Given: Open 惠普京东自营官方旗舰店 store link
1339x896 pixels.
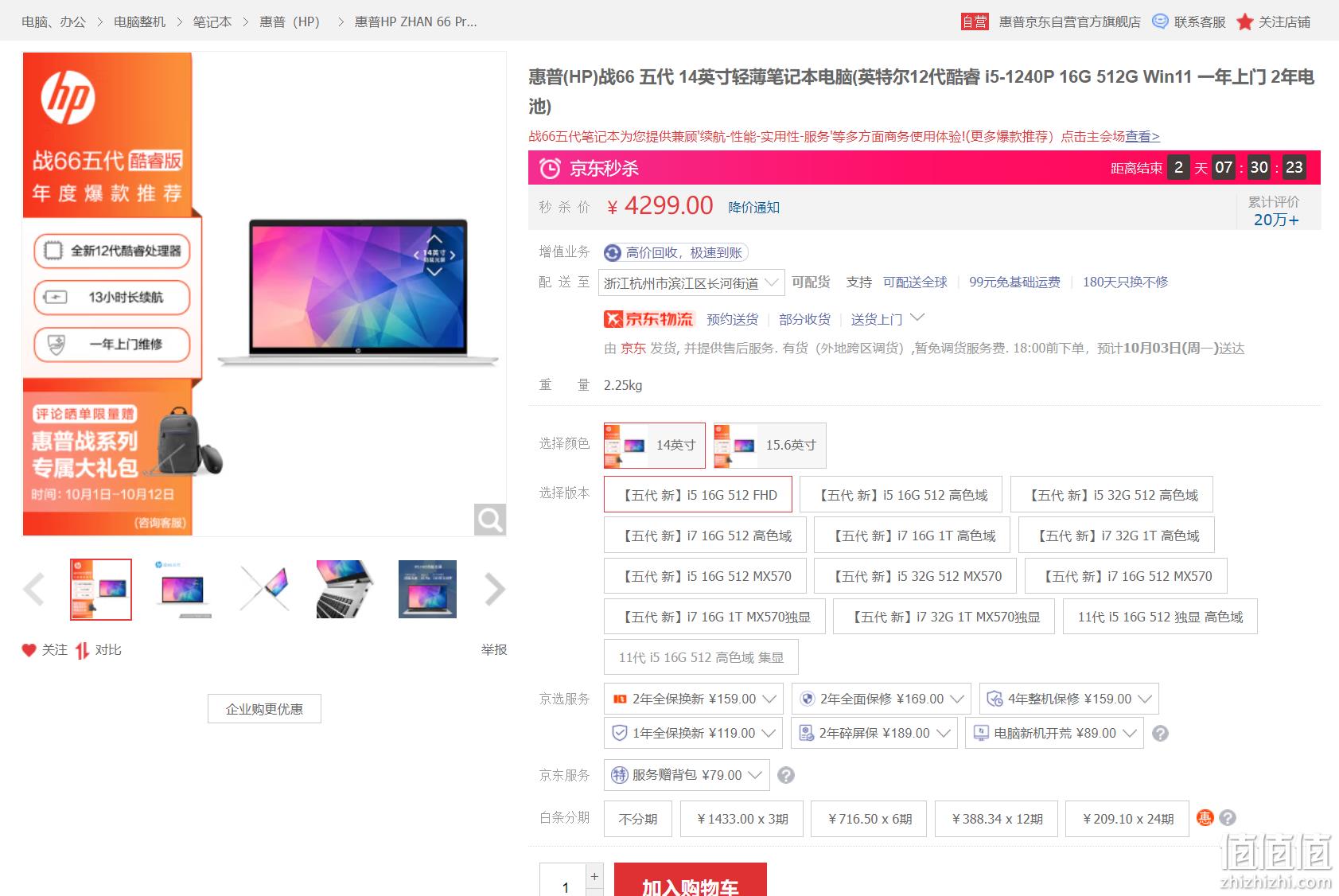Looking at the screenshot, I should (1069, 21).
